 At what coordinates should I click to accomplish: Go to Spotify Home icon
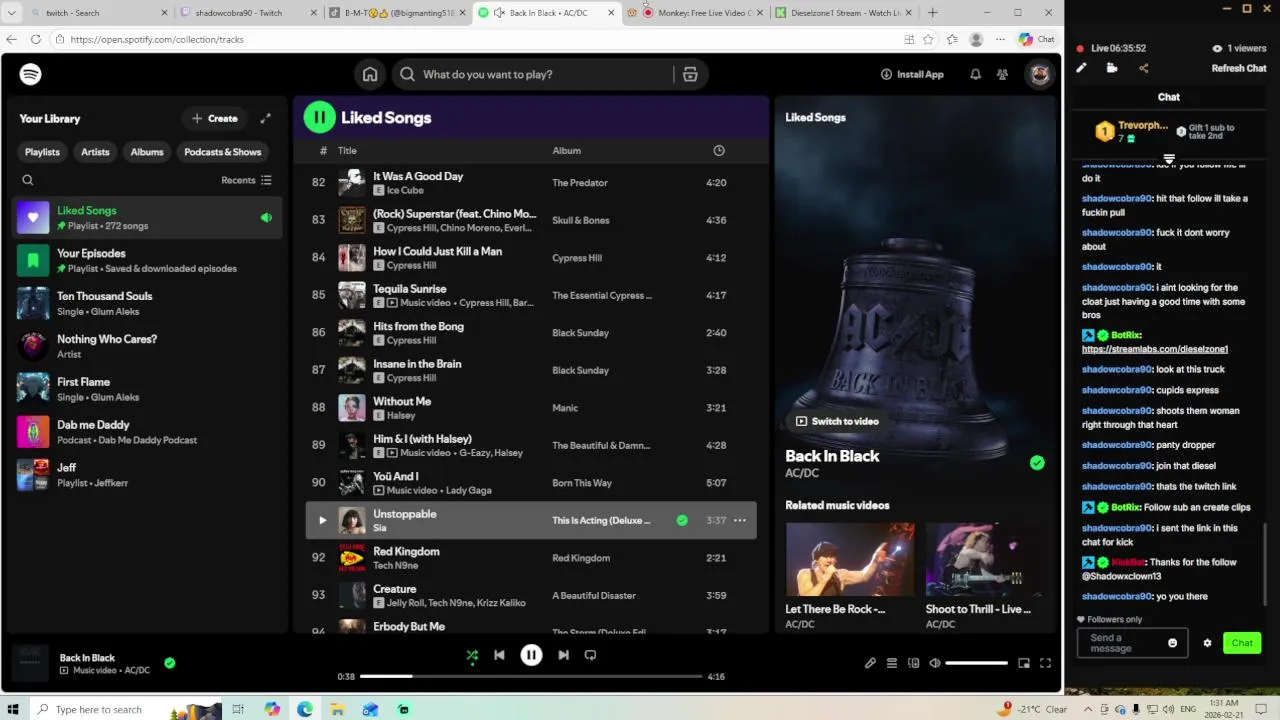point(370,74)
